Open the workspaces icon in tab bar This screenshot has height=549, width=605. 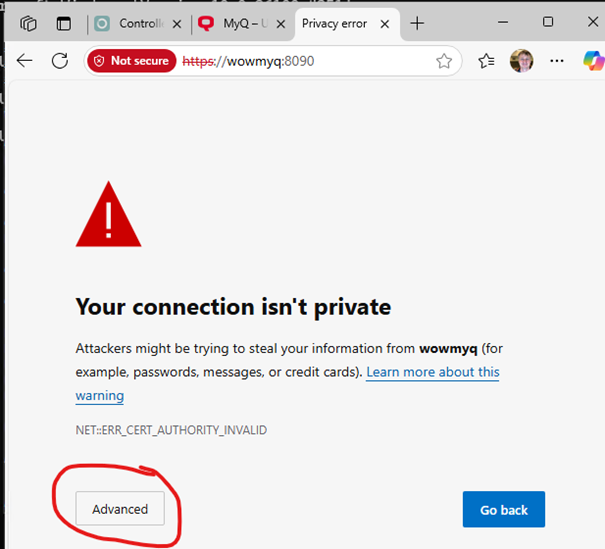pos(29,24)
